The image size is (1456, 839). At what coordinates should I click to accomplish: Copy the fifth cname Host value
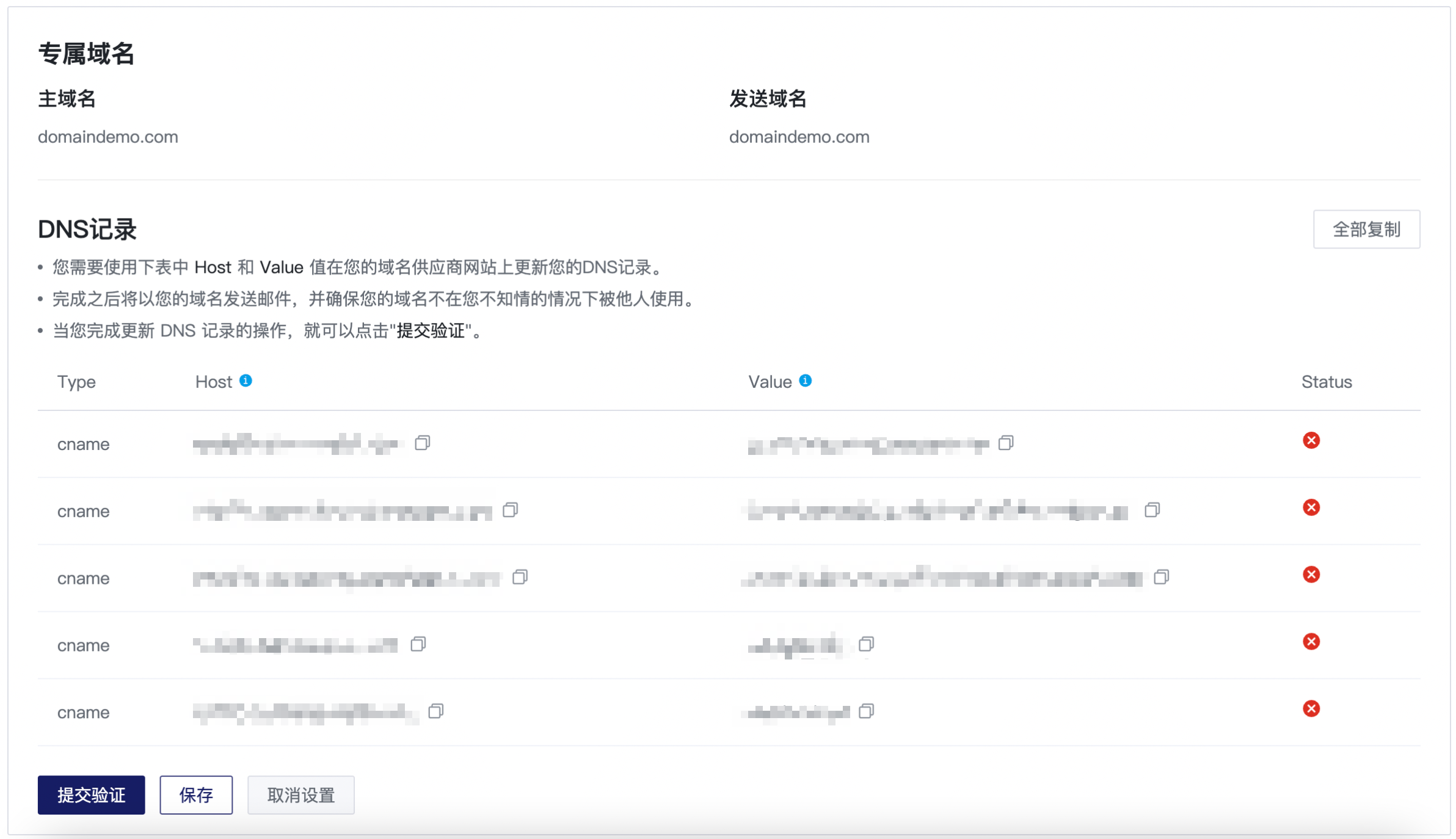click(435, 711)
